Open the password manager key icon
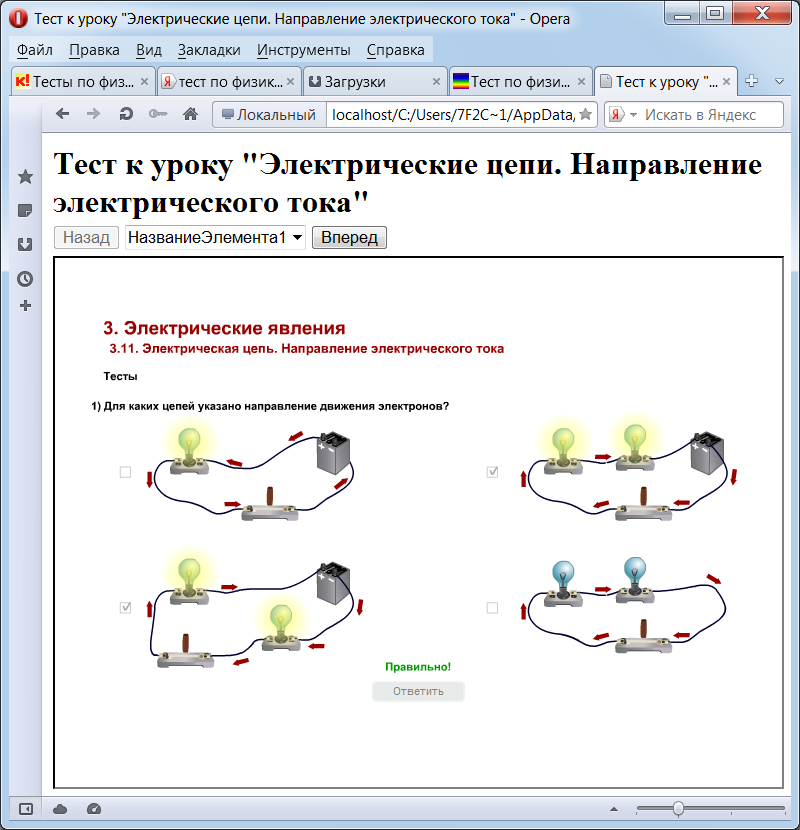 pyautogui.click(x=158, y=114)
